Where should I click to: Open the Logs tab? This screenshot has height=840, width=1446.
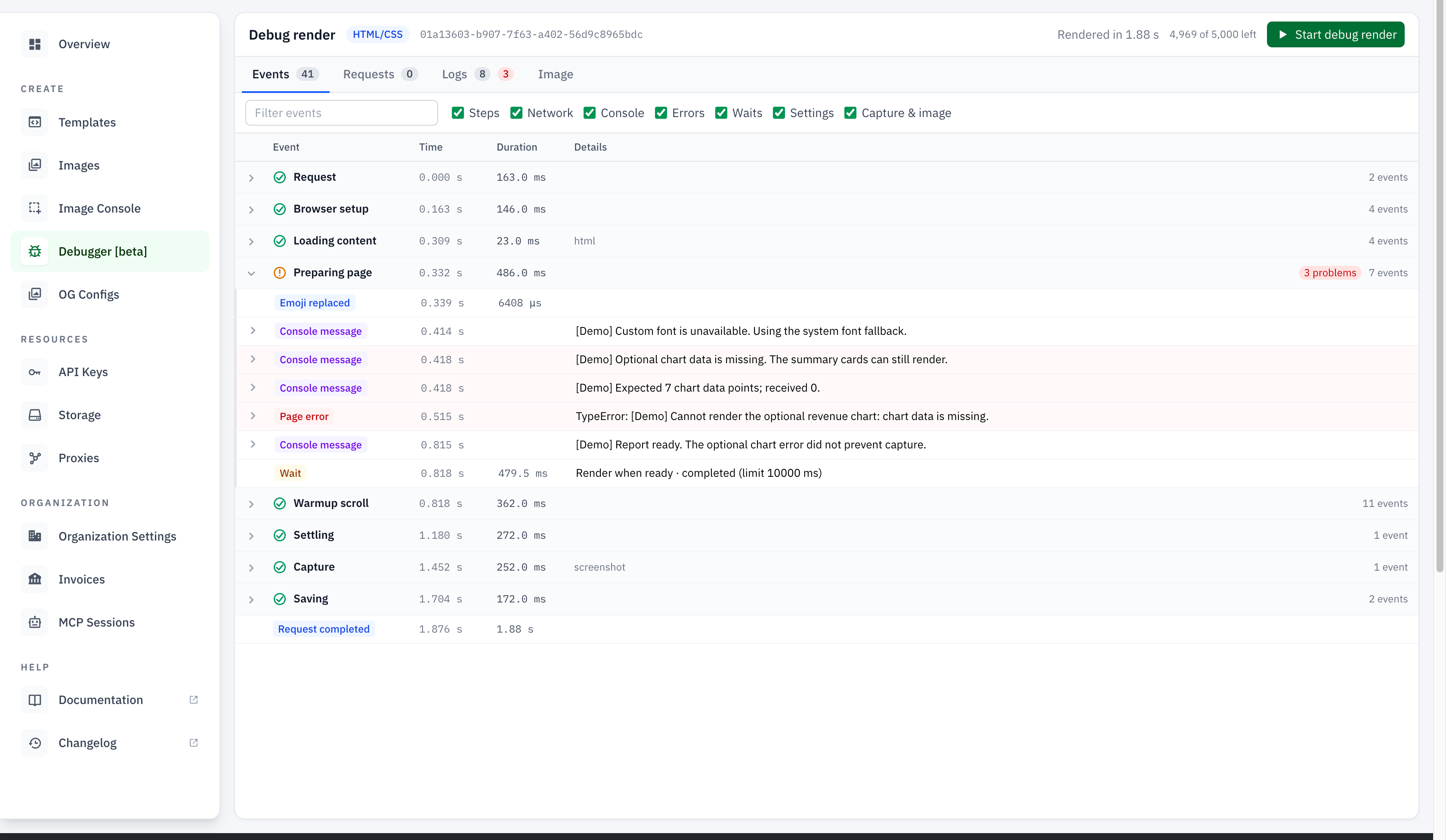(x=477, y=74)
